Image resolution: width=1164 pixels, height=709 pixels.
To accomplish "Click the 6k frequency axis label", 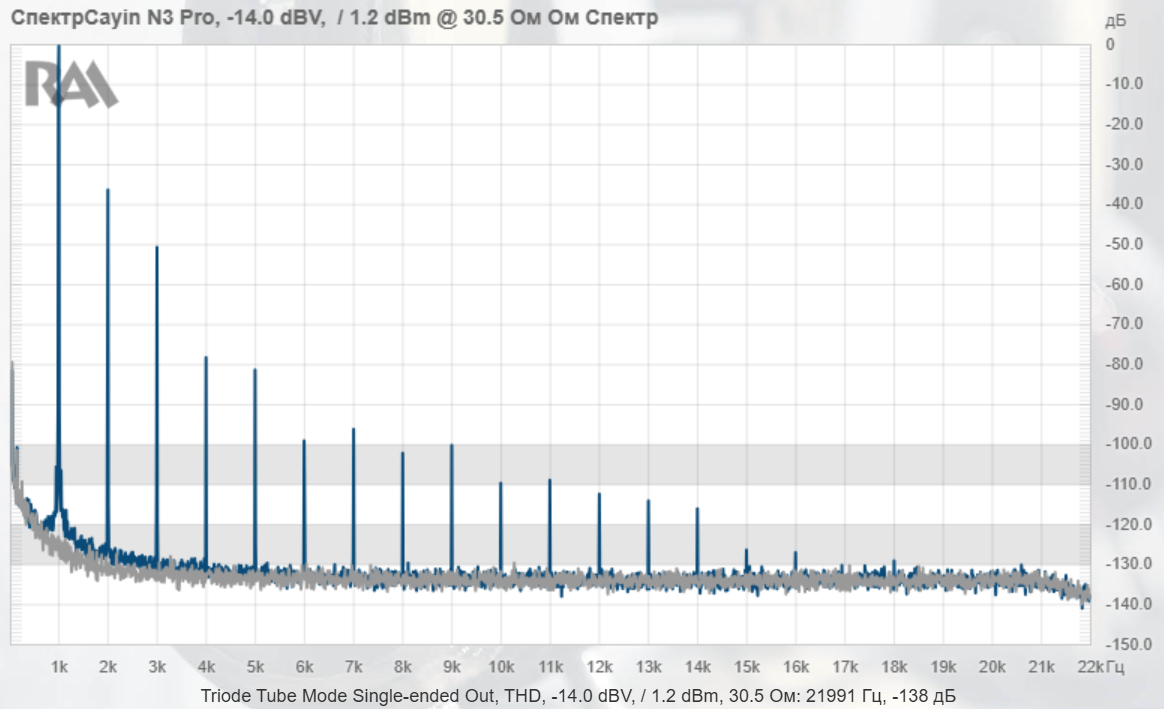I will coord(304,667).
